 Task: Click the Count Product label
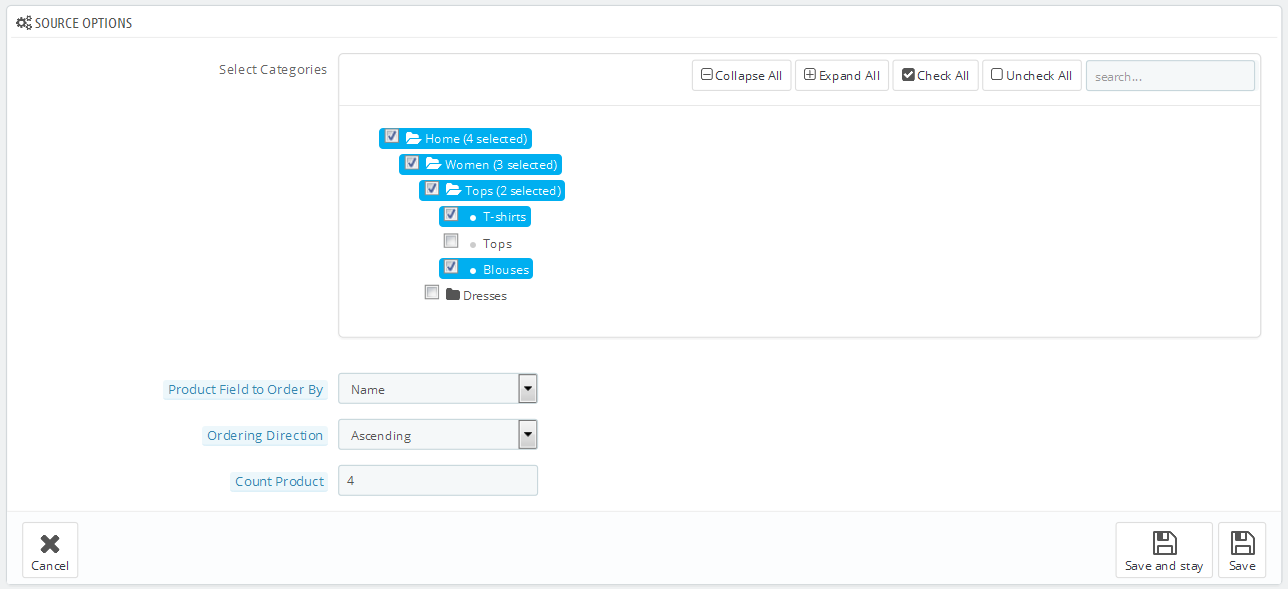click(280, 482)
